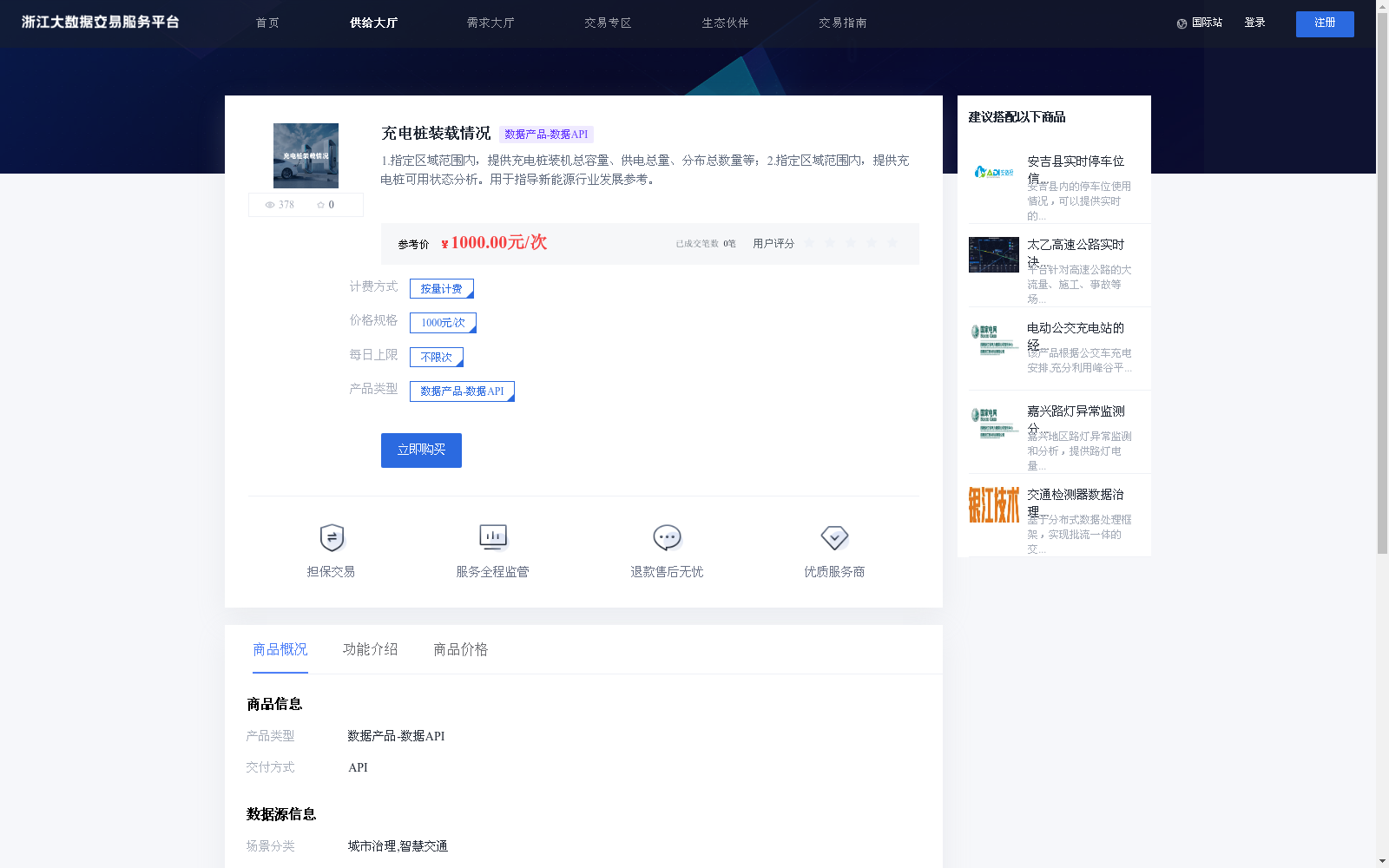Click the 城市治理,智慧交通 scene category value
The height and width of the screenshot is (868, 1389).
point(398,846)
